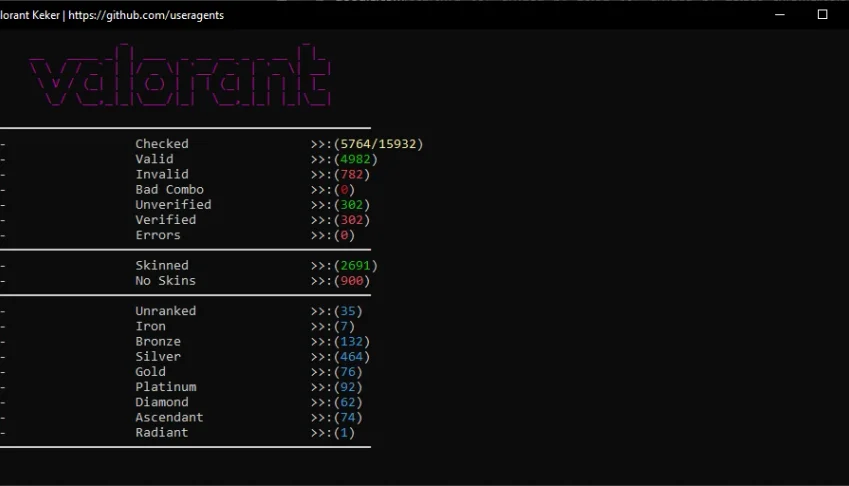Select the 'No Skins' label
Viewport: 849px width, 486px height.
point(166,280)
